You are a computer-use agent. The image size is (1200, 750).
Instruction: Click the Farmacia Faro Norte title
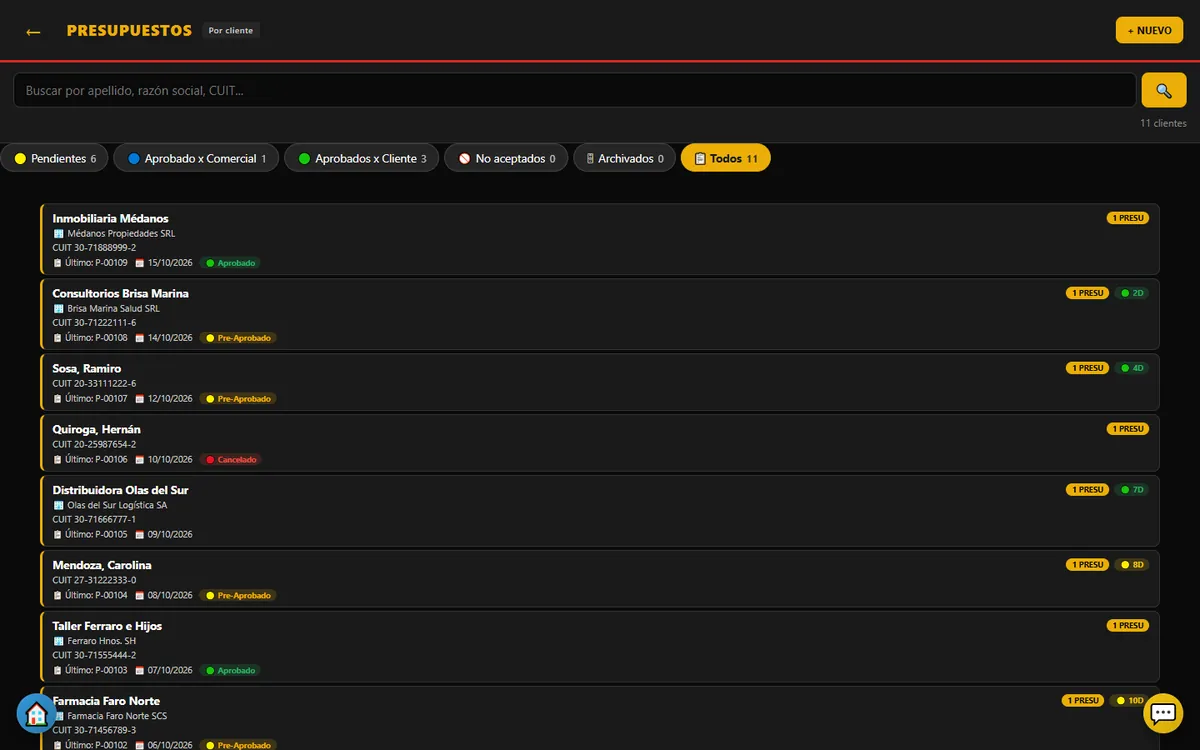[x=106, y=701]
